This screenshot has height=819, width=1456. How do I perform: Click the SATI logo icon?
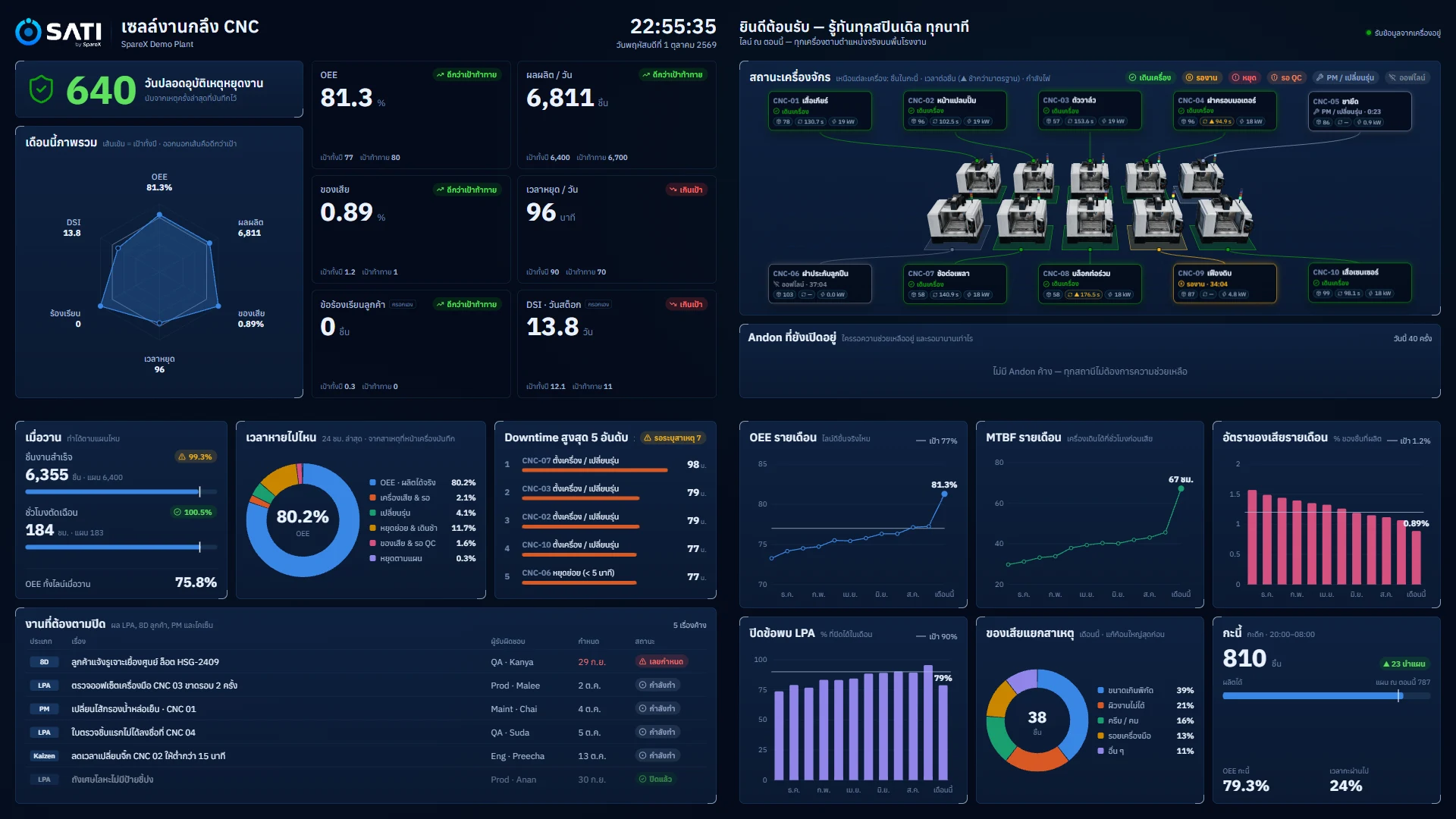tap(28, 32)
